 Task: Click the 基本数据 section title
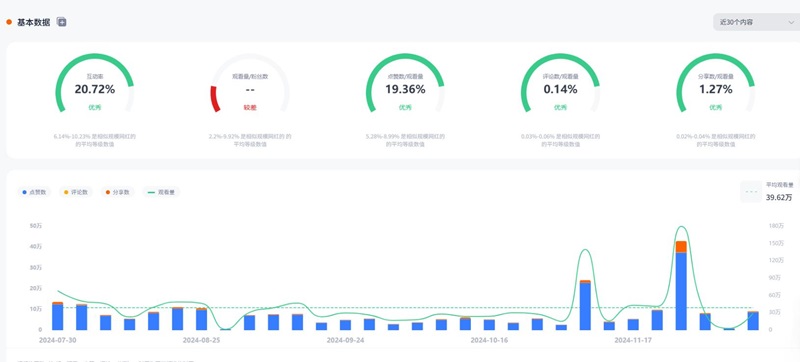tap(34, 22)
